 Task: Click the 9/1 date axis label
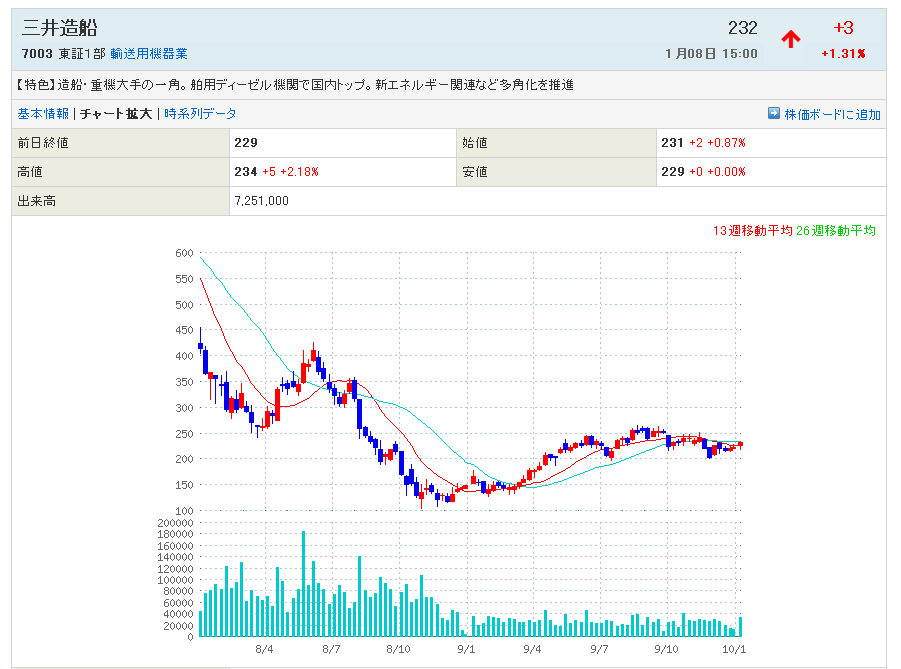pos(466,649)
